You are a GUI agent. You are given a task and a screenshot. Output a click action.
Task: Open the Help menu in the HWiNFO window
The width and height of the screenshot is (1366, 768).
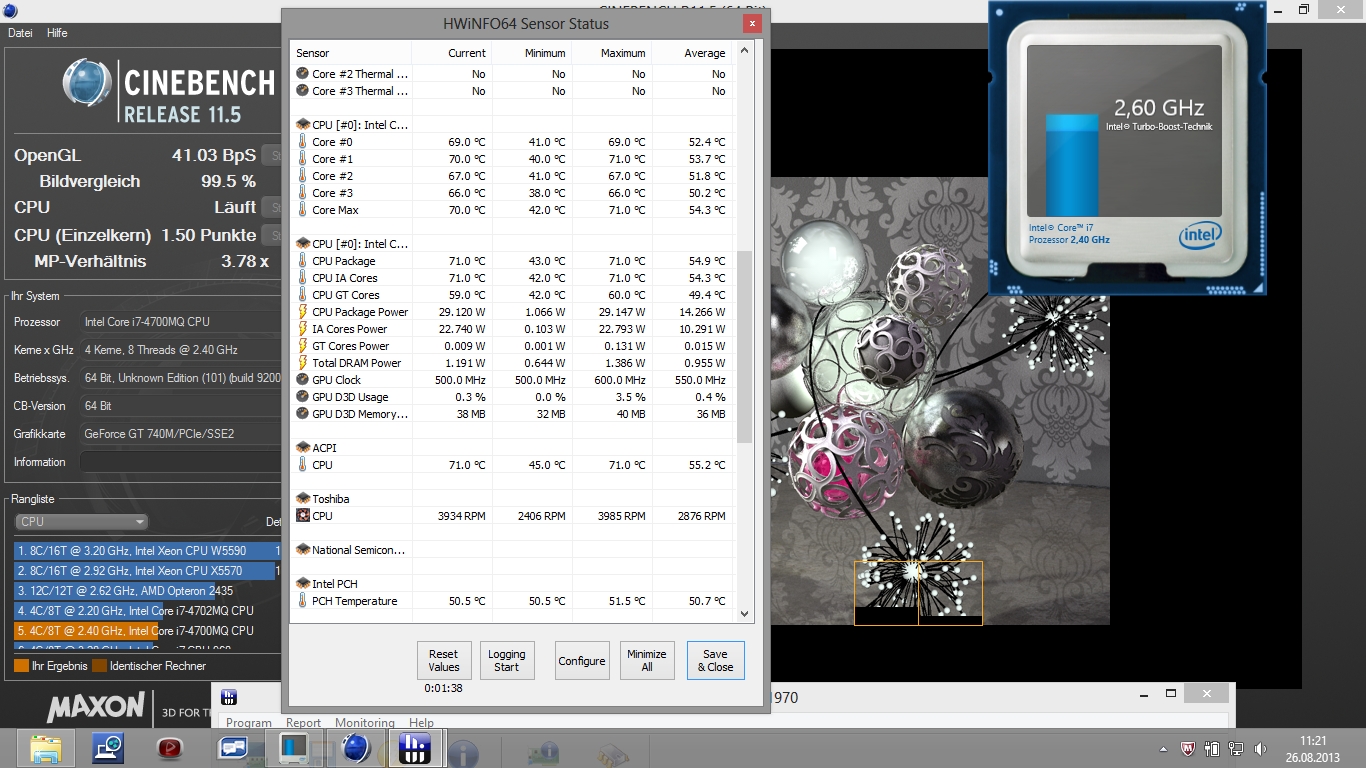(421, 723)
